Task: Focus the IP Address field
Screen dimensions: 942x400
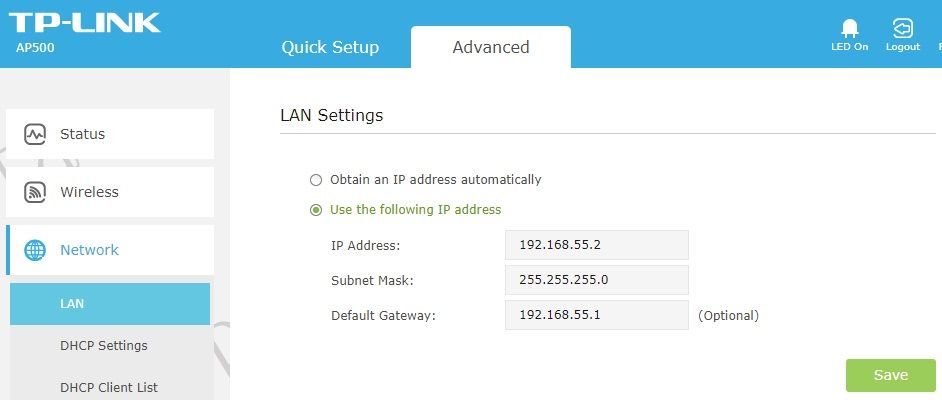Action: coord(597,245)
